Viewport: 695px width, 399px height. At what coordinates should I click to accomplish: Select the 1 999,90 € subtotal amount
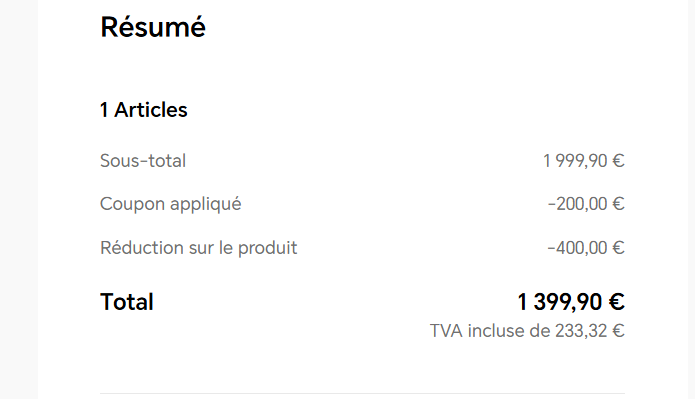[x=584, y=160]
